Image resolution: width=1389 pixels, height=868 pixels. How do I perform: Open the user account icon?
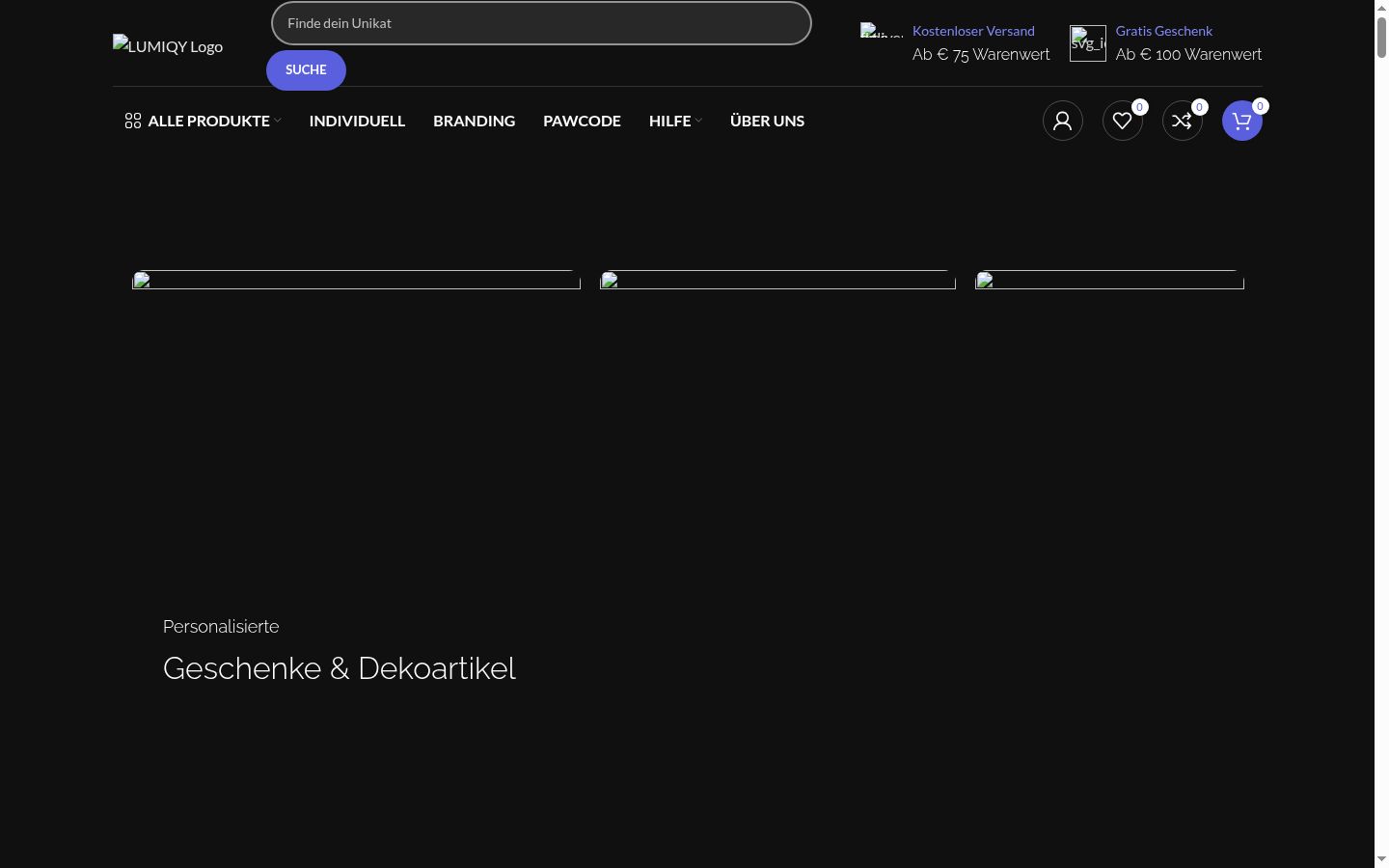[1062, 121]
